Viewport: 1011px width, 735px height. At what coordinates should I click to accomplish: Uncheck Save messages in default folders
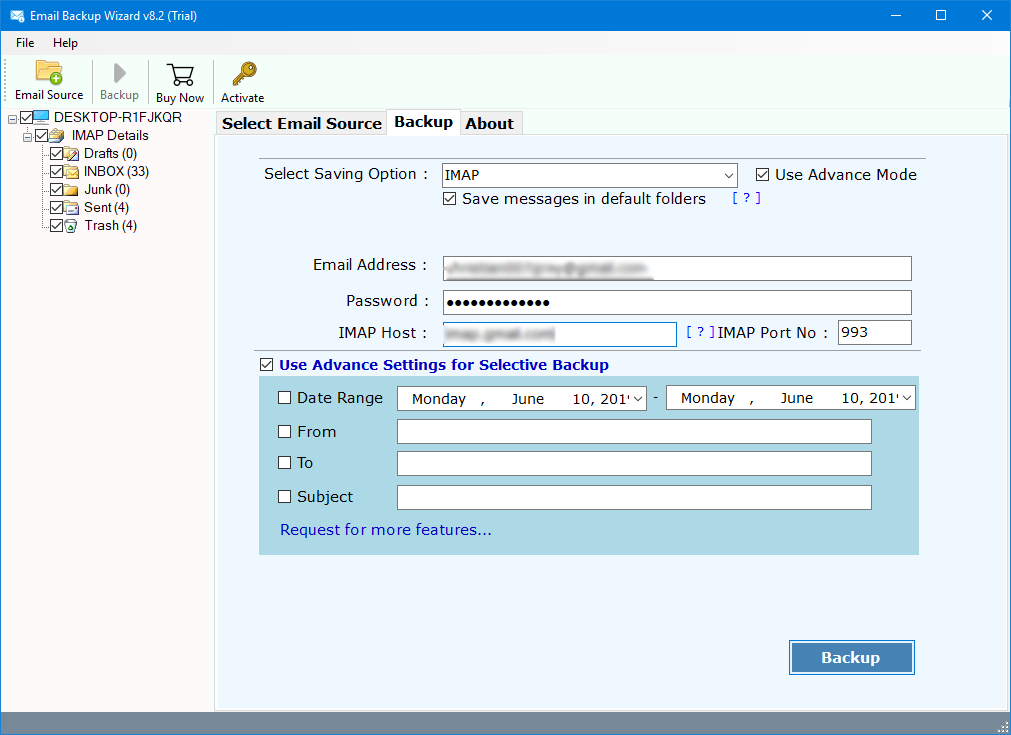(450, 199)
